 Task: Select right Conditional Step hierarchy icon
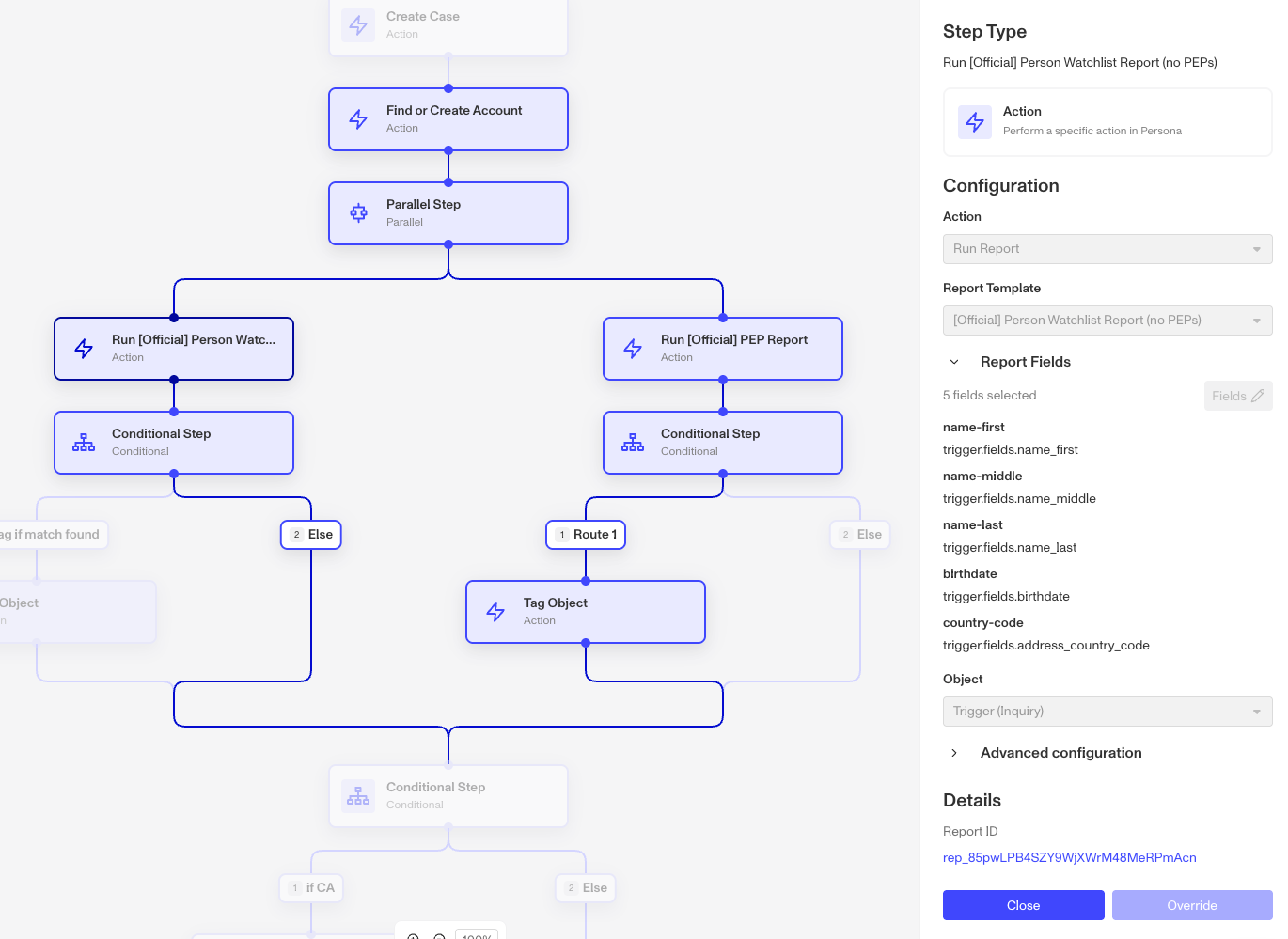coord(633,443)
